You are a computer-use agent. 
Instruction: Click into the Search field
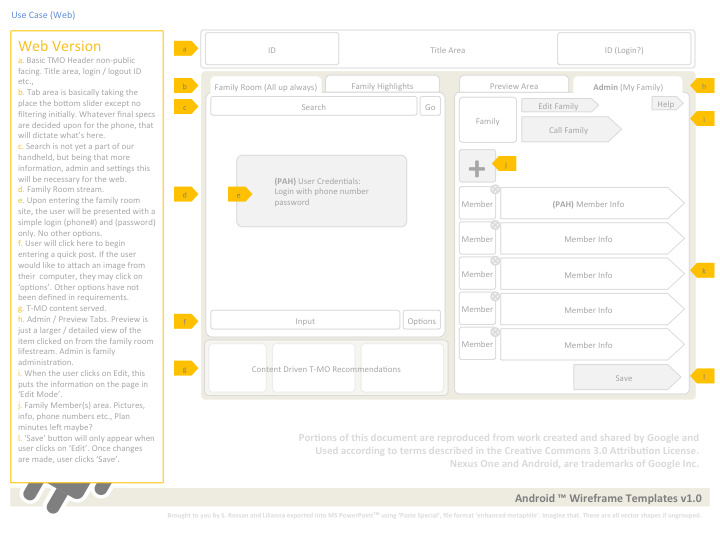[314, 107]
